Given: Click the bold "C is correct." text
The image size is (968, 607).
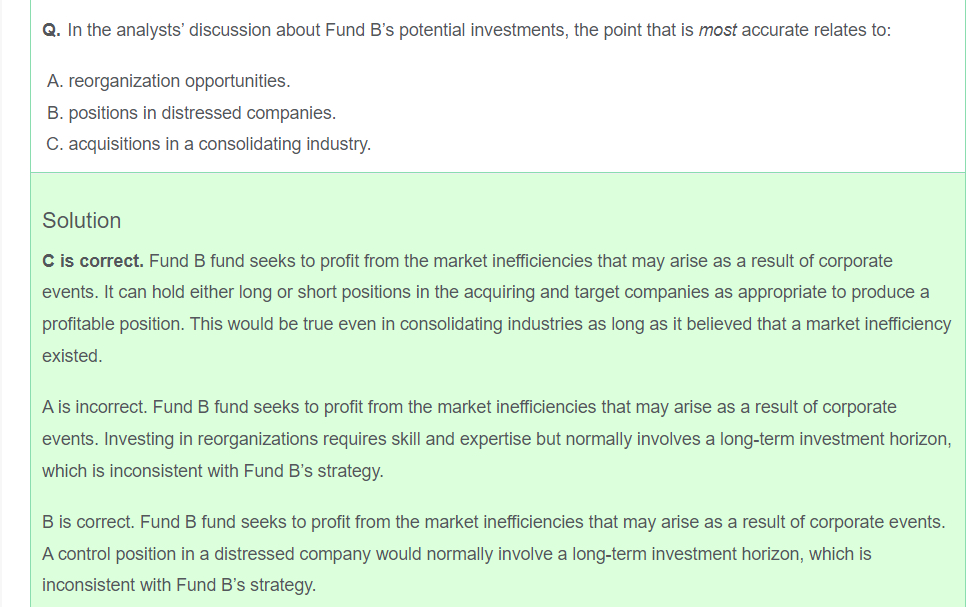Looking at the screenshot, I should 93,261.
